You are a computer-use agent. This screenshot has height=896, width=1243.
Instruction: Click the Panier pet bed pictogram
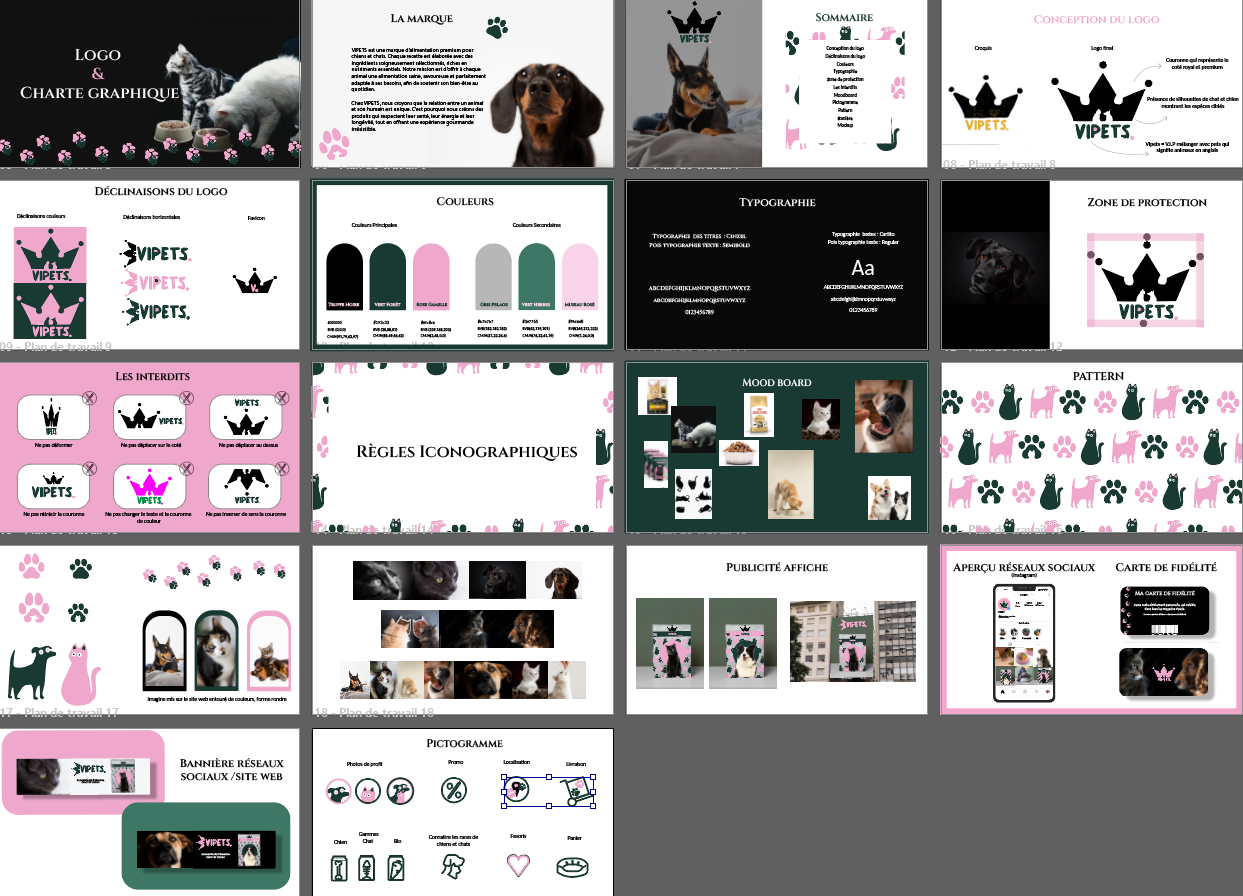[x=573, y=867]
